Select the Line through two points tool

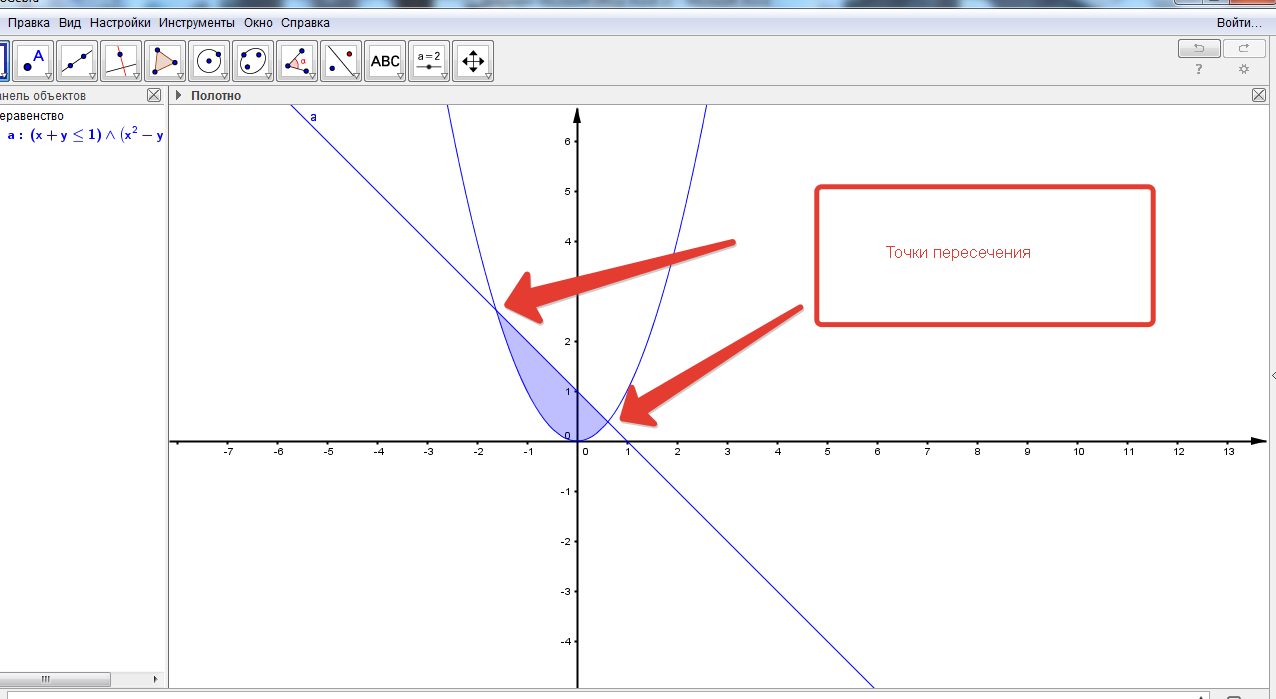pos(78,61)
